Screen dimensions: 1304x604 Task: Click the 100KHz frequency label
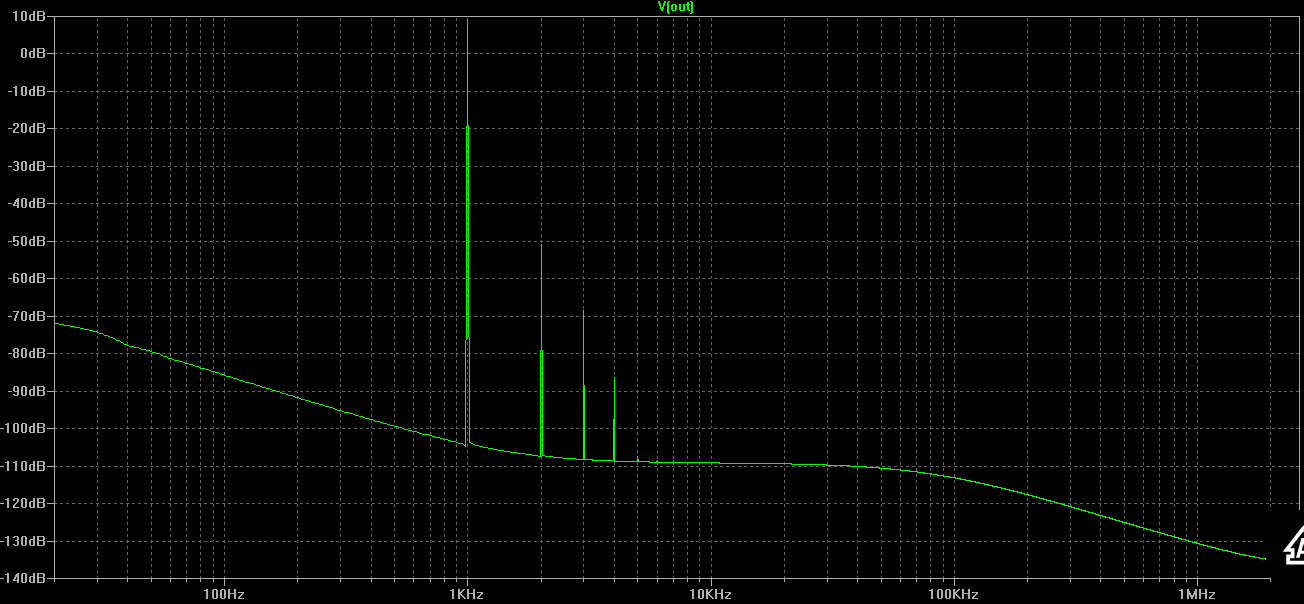(x=954, y=594)
